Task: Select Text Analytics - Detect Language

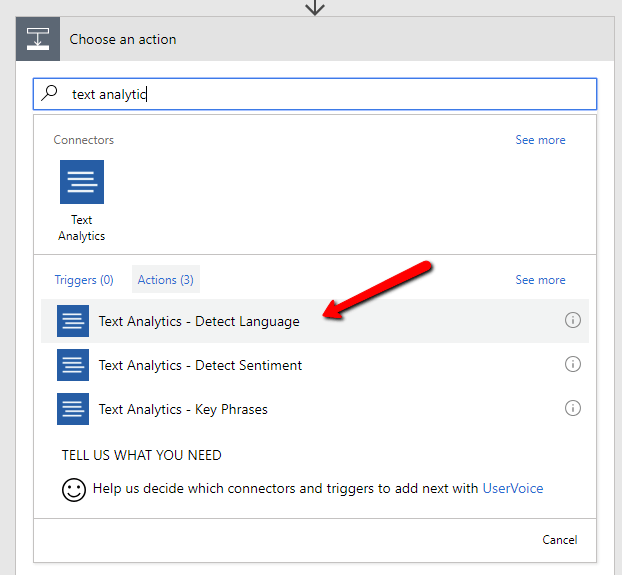Action: coord(199,321)
